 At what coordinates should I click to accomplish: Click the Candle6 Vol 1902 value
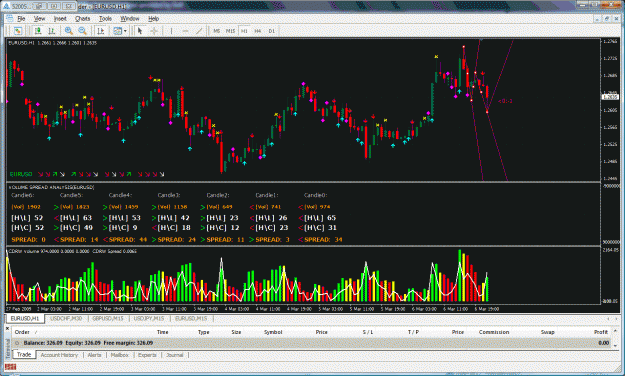pyautogui.click(x=26, y=207)
